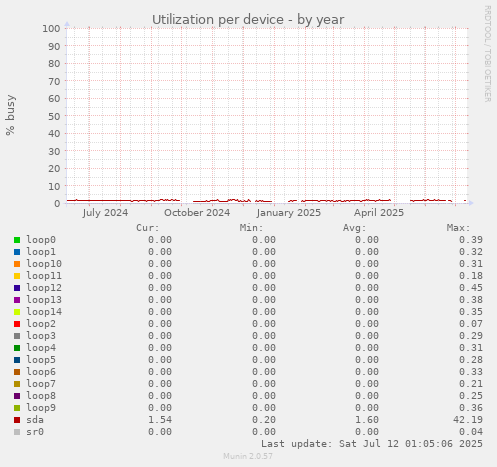Click the January 2025 axis label
Image resolution: width=497 pixels, height=467 pixels.
coord(289,213)
